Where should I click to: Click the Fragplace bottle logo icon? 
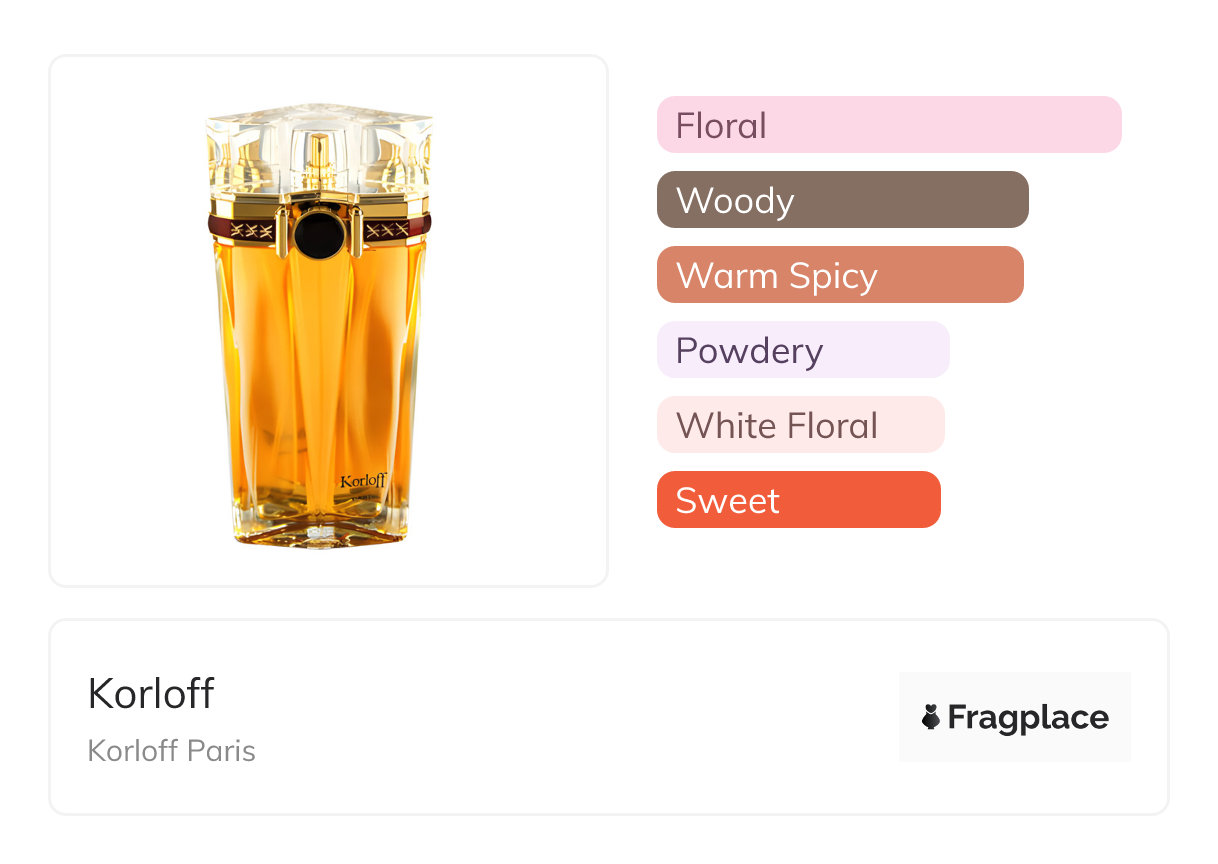pos(931,717)
